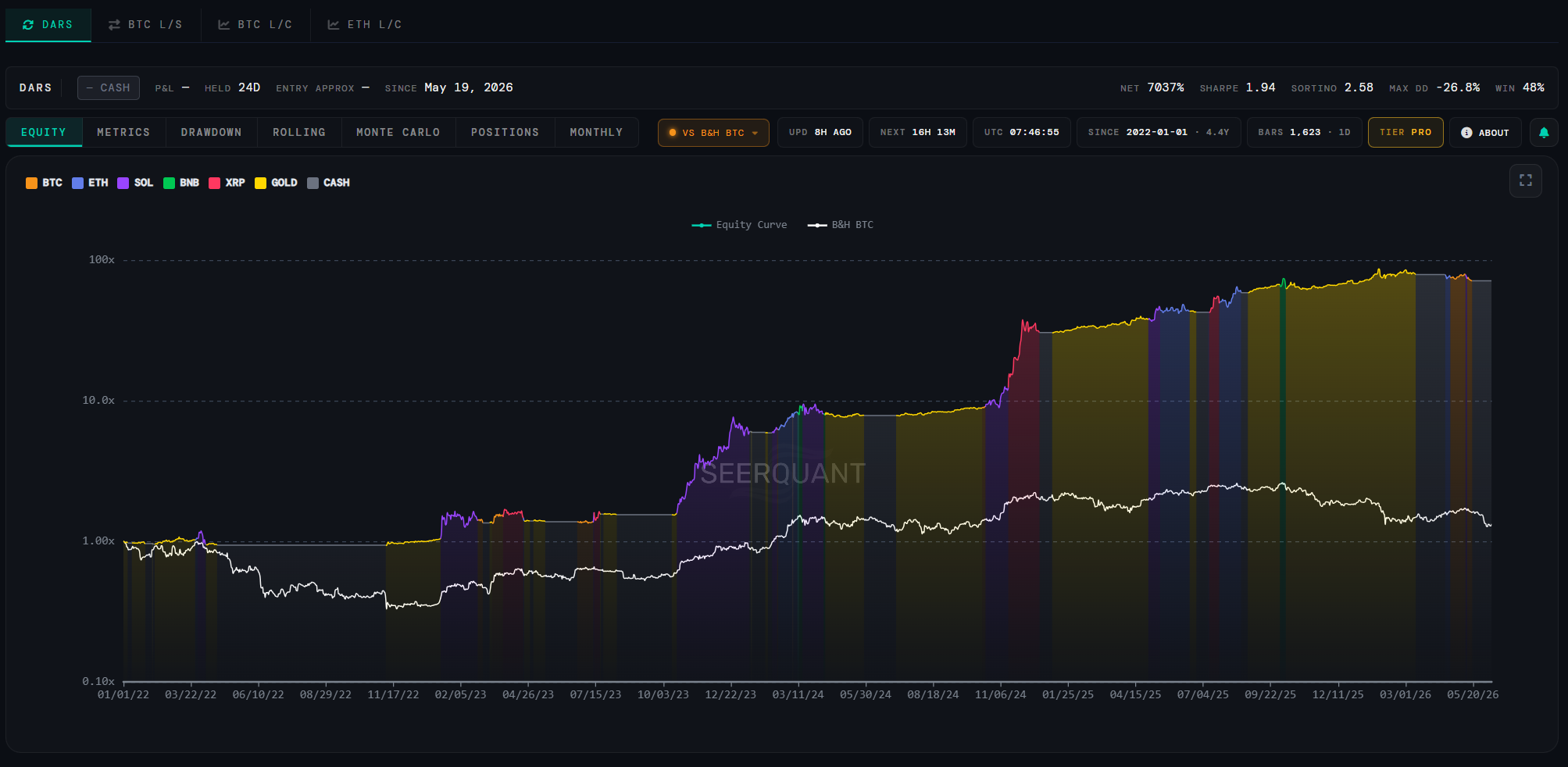Click the ETH L/C chart icon

[x=334, y=25]
